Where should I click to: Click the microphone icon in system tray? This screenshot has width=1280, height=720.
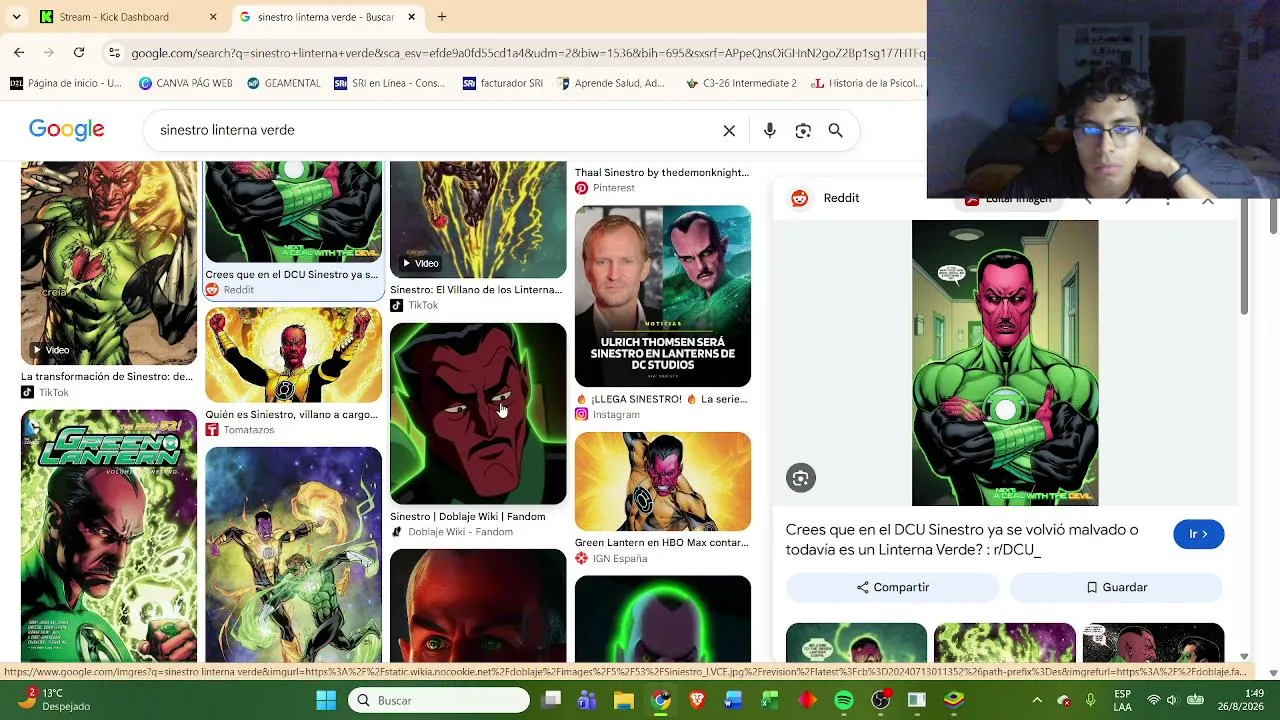pyautogui.click(x=1091, y=700)
